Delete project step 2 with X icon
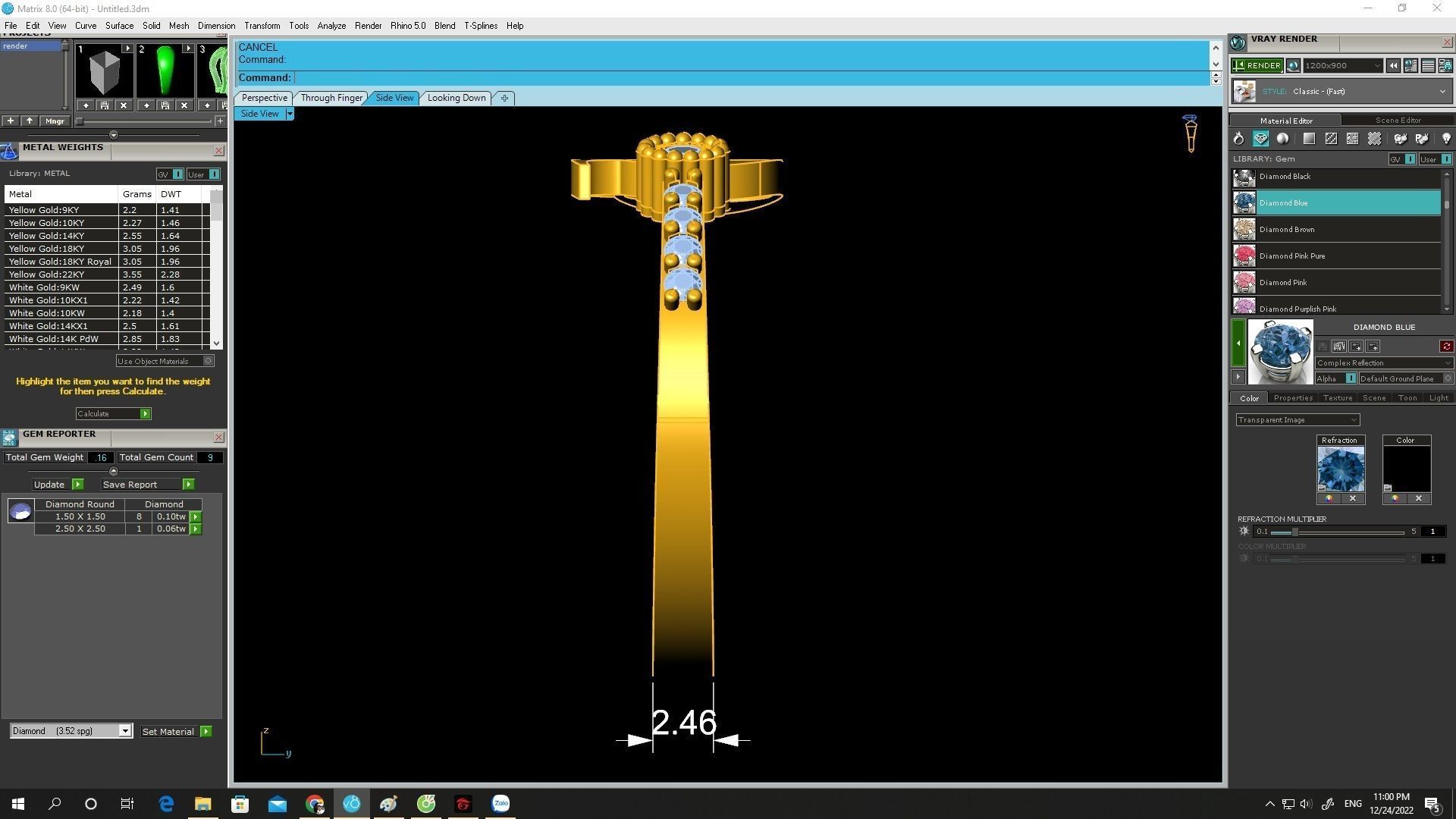Image resolution: width=1456 pixels, height=819 pixels. click(184, 105)
